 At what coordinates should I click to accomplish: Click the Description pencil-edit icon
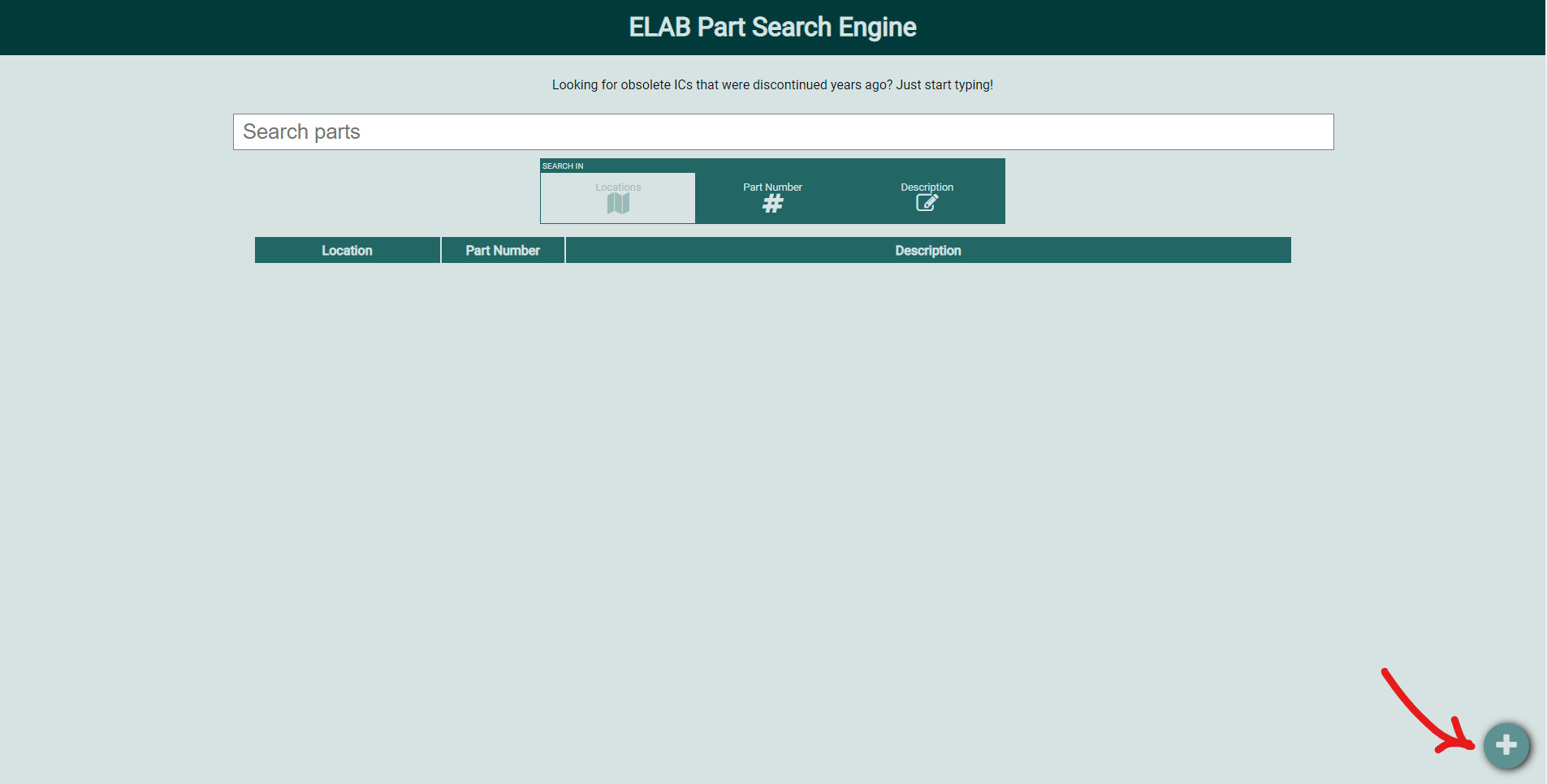[x=927, y=203]
